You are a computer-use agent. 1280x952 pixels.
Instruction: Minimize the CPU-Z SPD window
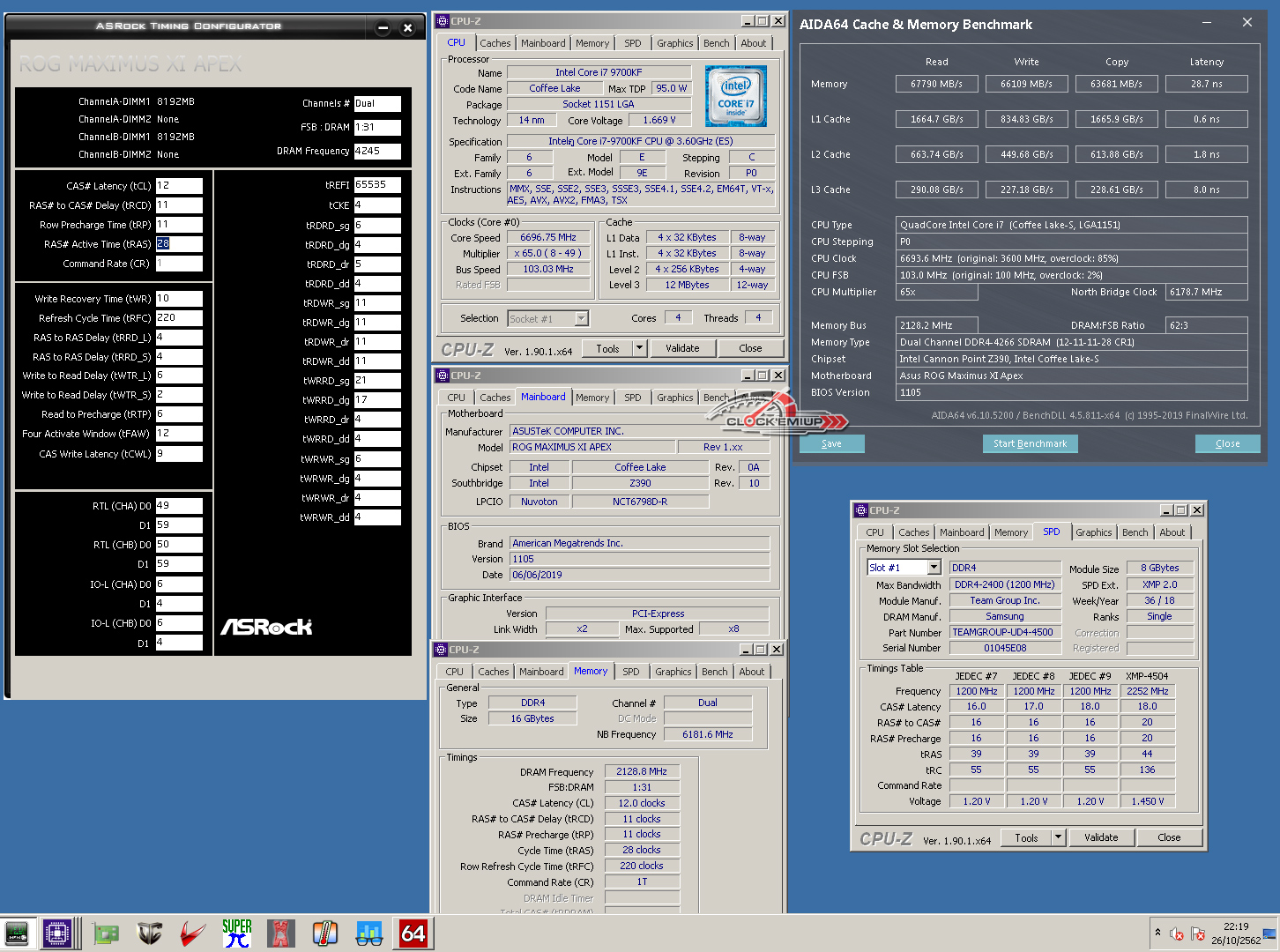tap(1166, 510)
